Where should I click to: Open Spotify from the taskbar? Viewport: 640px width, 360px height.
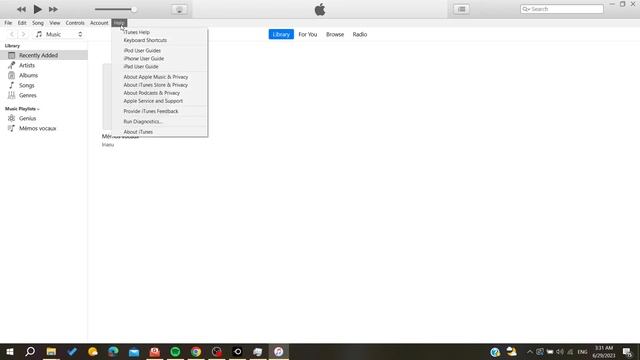175,351
